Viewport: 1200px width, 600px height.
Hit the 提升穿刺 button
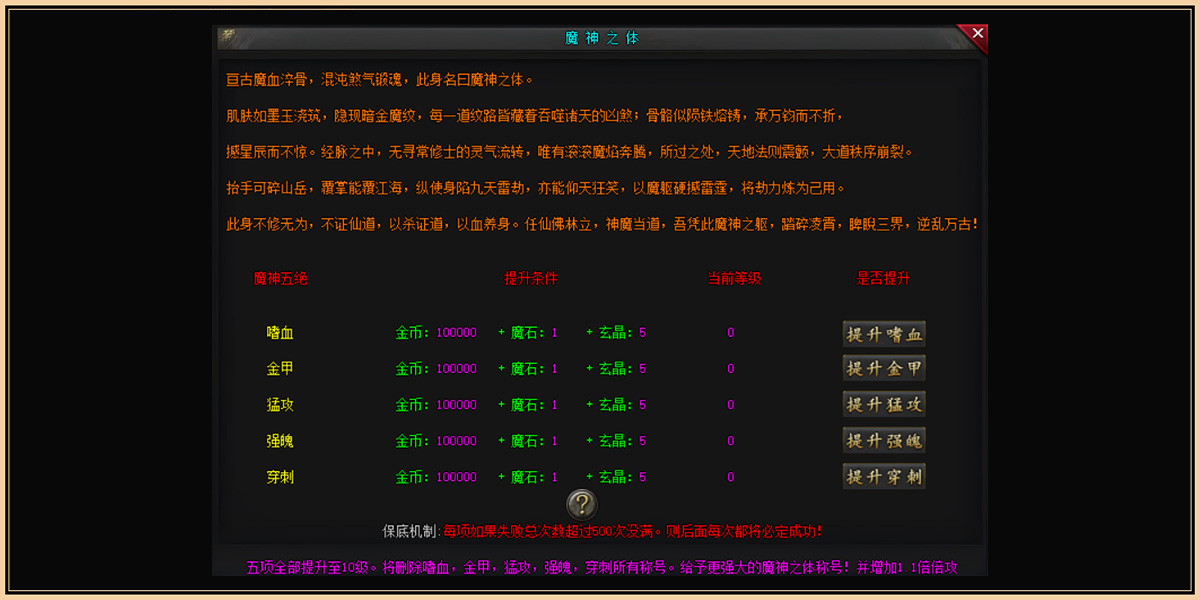(x=884, y=477)
